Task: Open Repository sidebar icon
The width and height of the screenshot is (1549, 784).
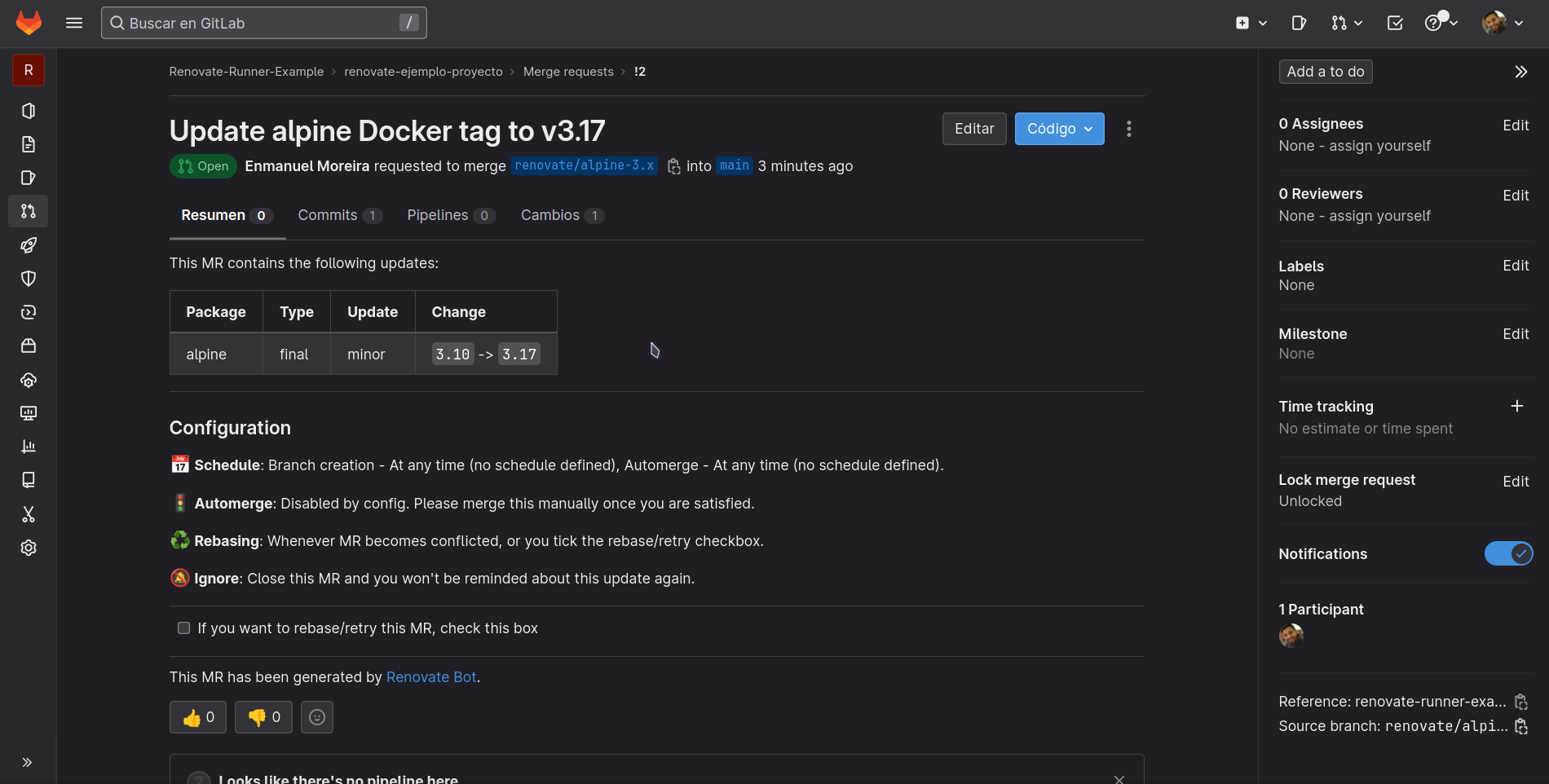Action: coord(29,144)
